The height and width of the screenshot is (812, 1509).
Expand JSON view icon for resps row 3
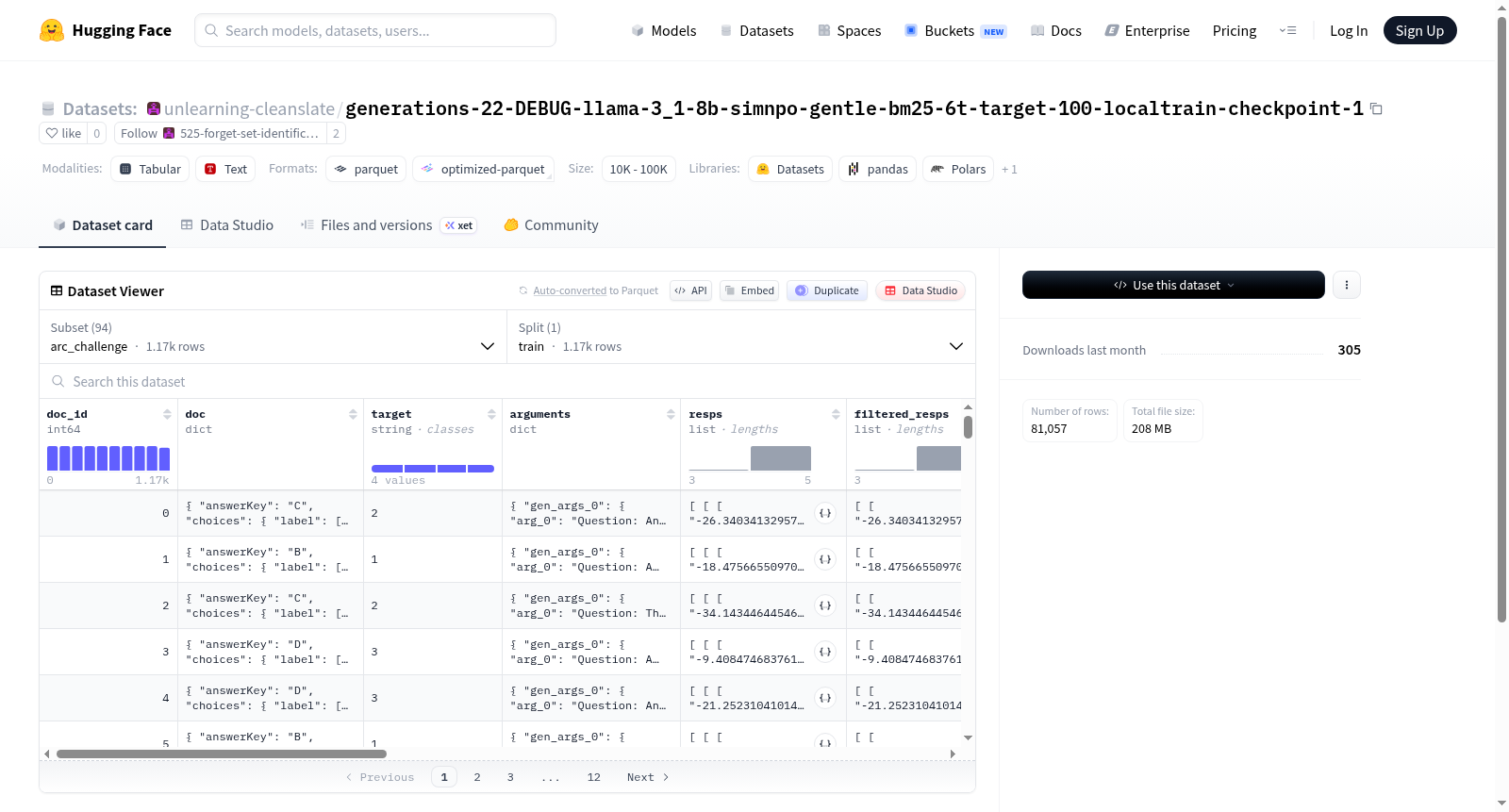(825, 652)
